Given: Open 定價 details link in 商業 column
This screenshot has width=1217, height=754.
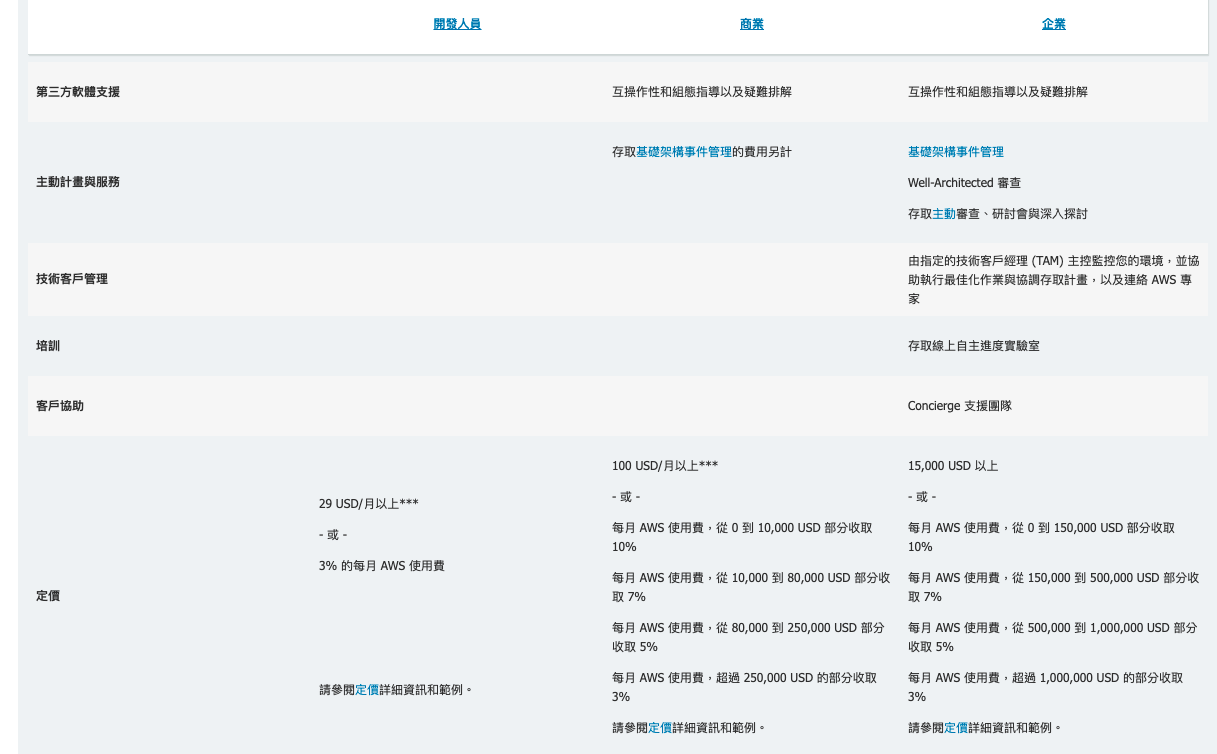Looking at the screenshot, I should click(661, 728).
